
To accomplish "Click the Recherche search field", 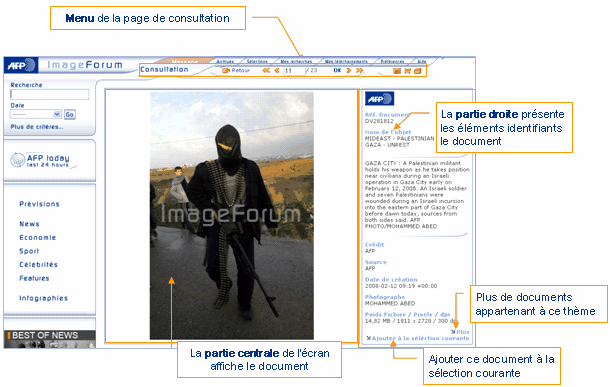I will pos(49,94).
